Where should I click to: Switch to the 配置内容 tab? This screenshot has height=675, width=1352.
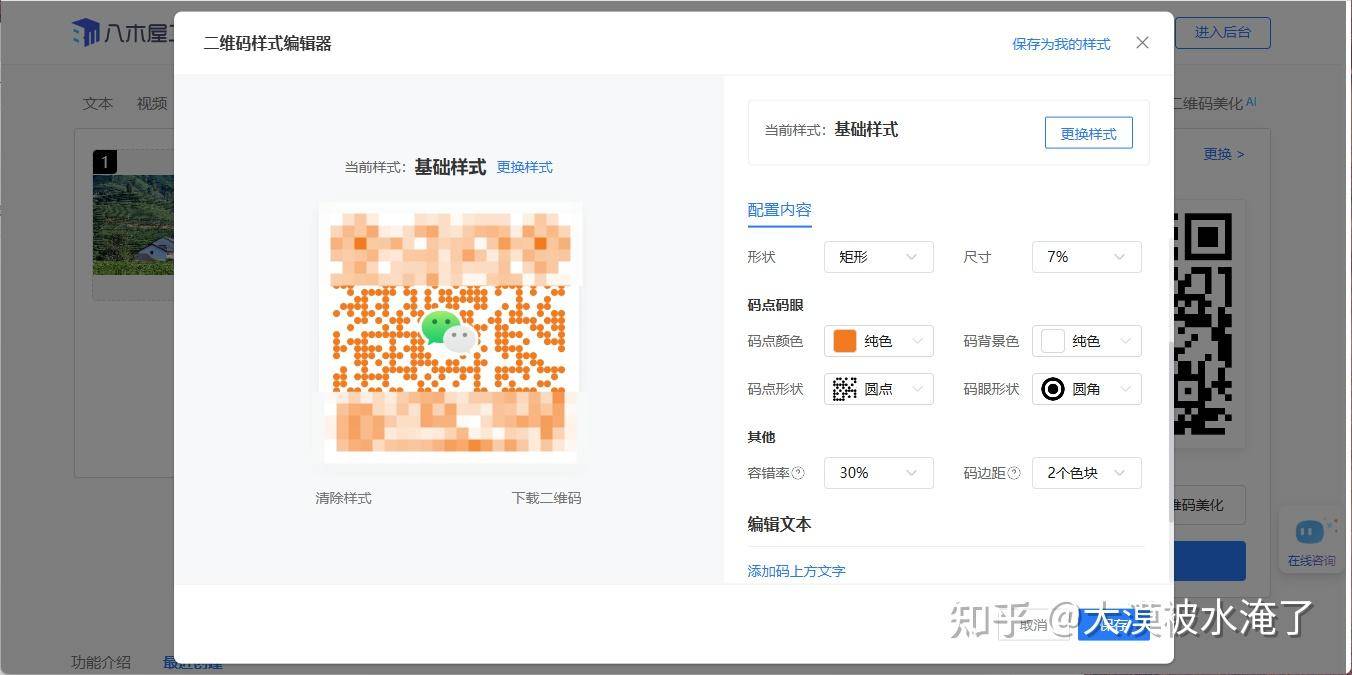tap(780, 210)
